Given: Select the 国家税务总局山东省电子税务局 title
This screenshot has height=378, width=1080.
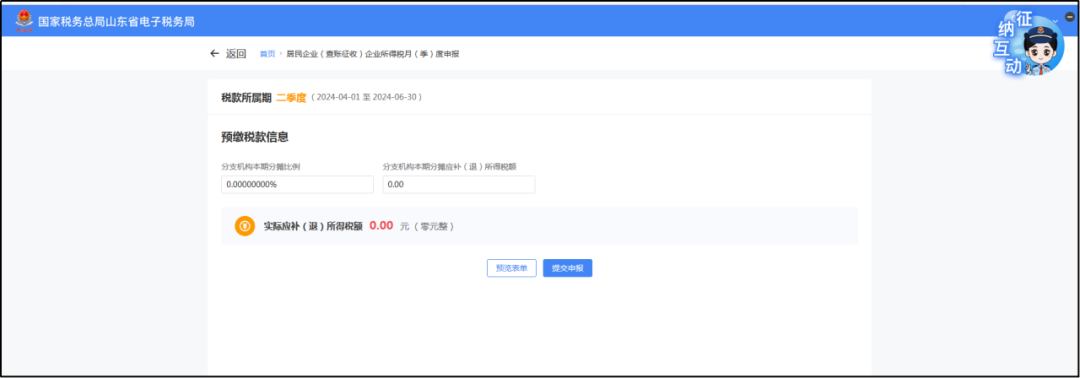Looking at the screenshot, I should [116, 21].
